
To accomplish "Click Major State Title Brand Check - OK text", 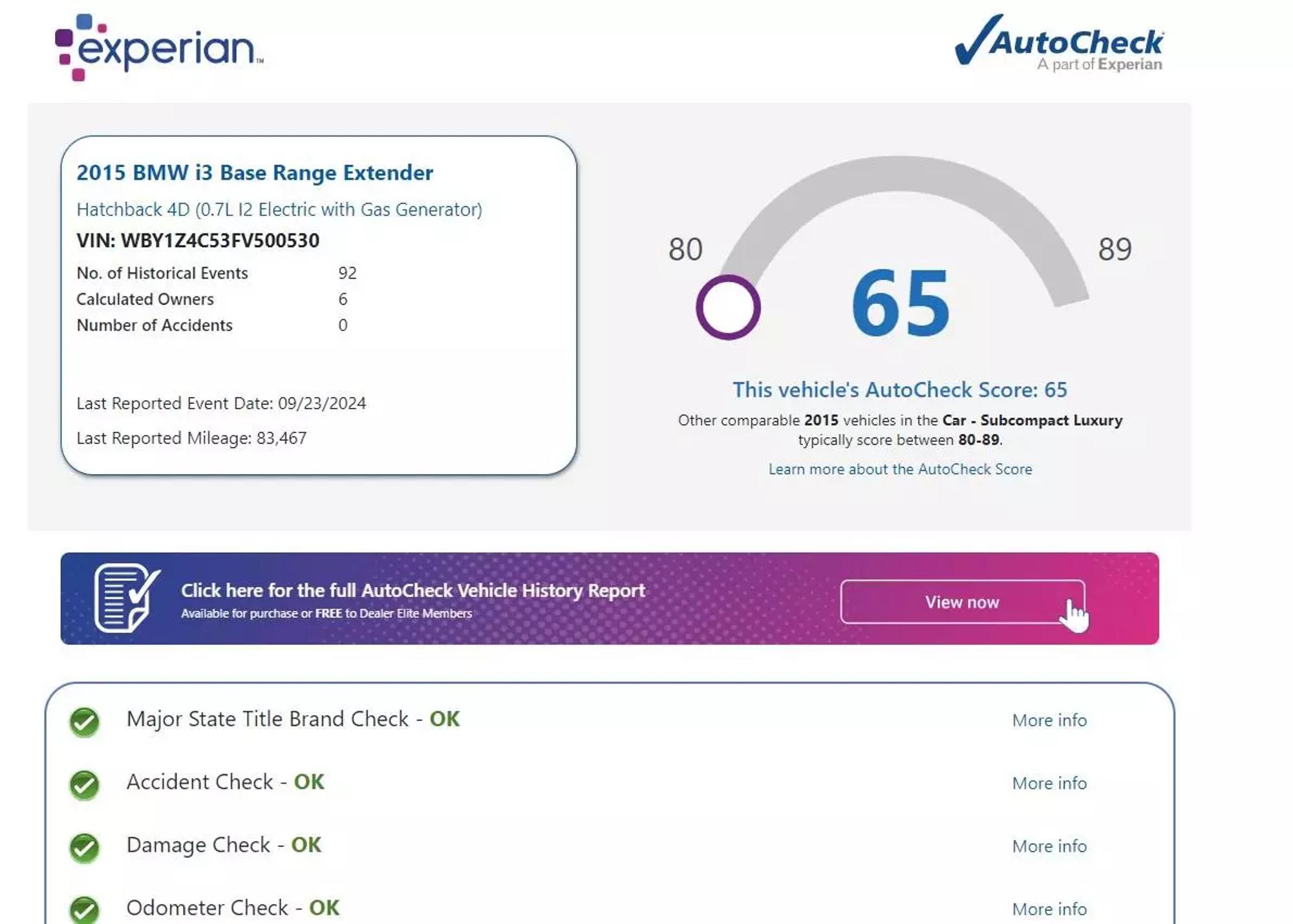I will [x=293, y=719].
